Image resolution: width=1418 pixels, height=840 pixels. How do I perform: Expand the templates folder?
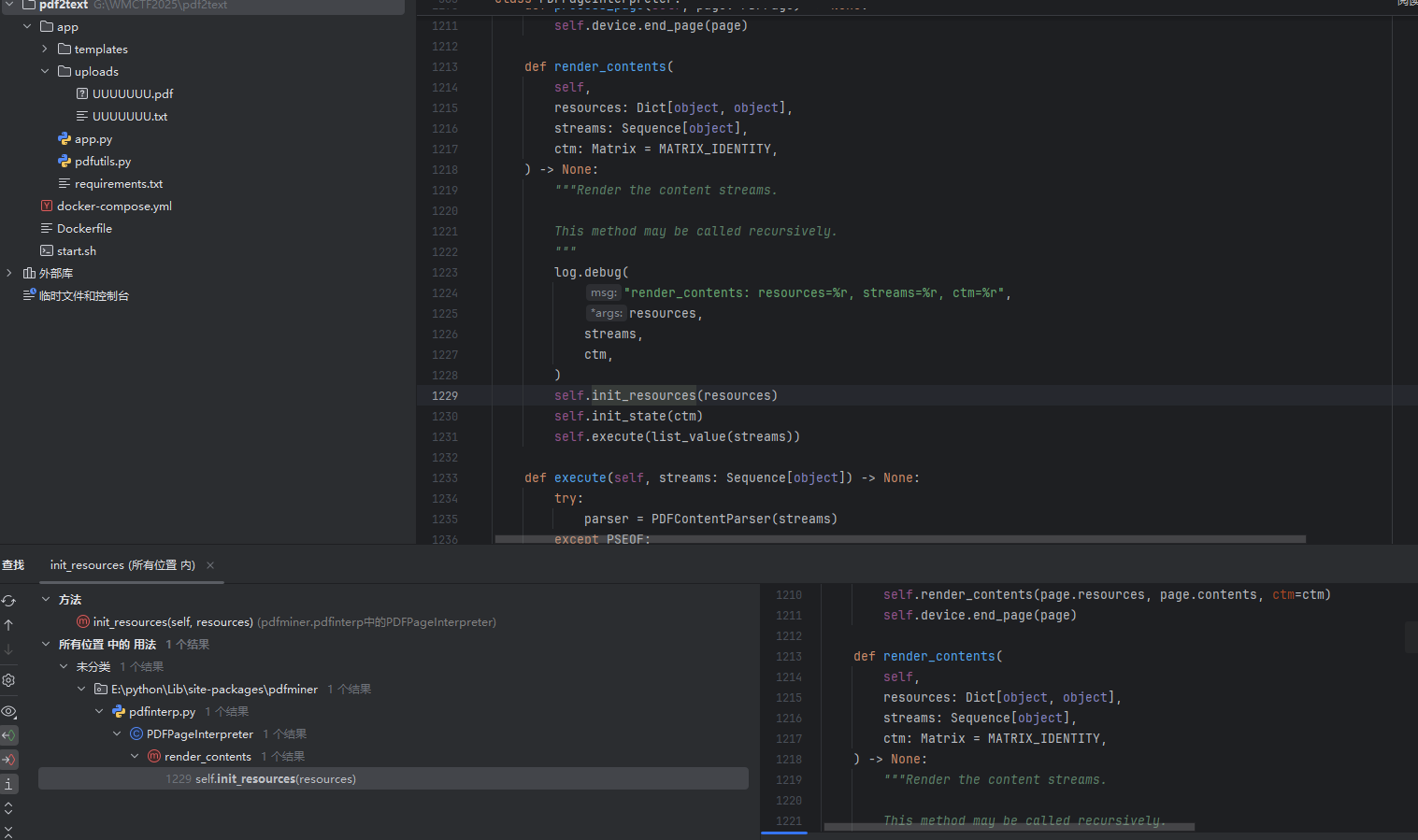tap(45, 49)
